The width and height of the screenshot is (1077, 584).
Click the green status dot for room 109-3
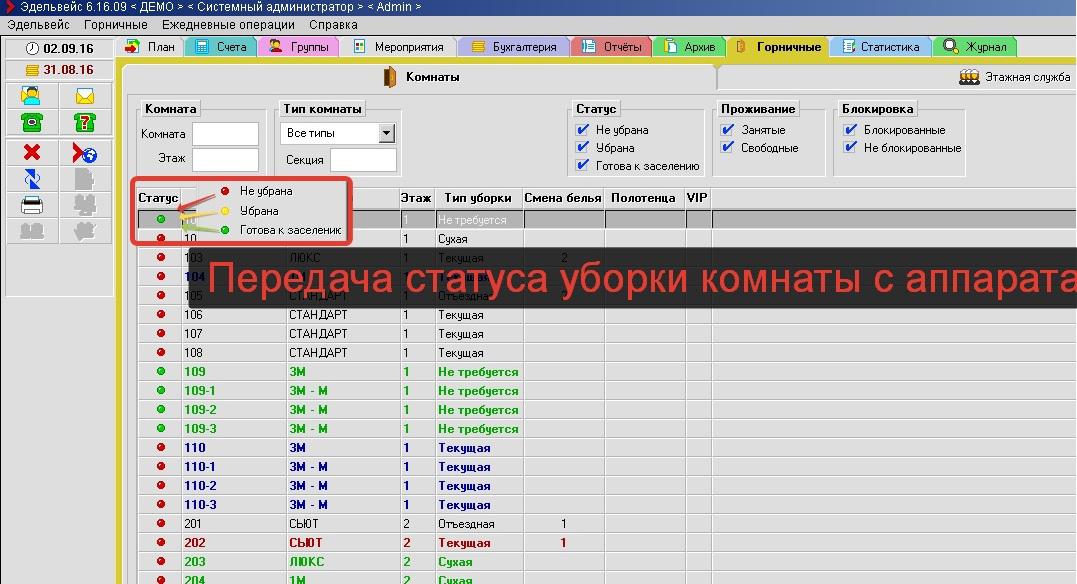click(x=161, y=428)
